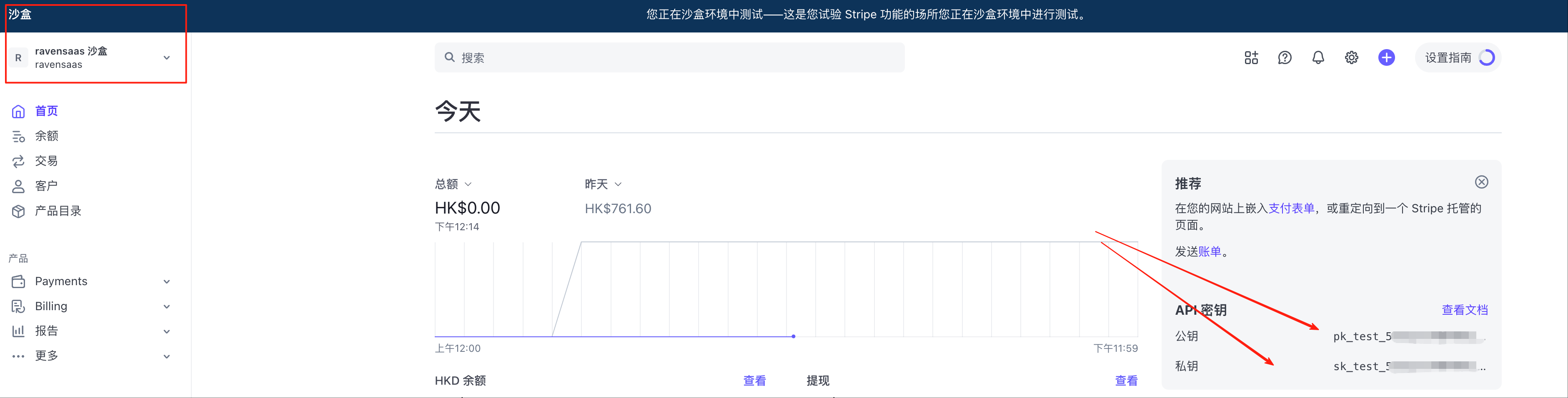Screen dimensions: 1568x398
Task: Click the Product catalog (产品目录) box icon
Action: [x=18, y=211]
